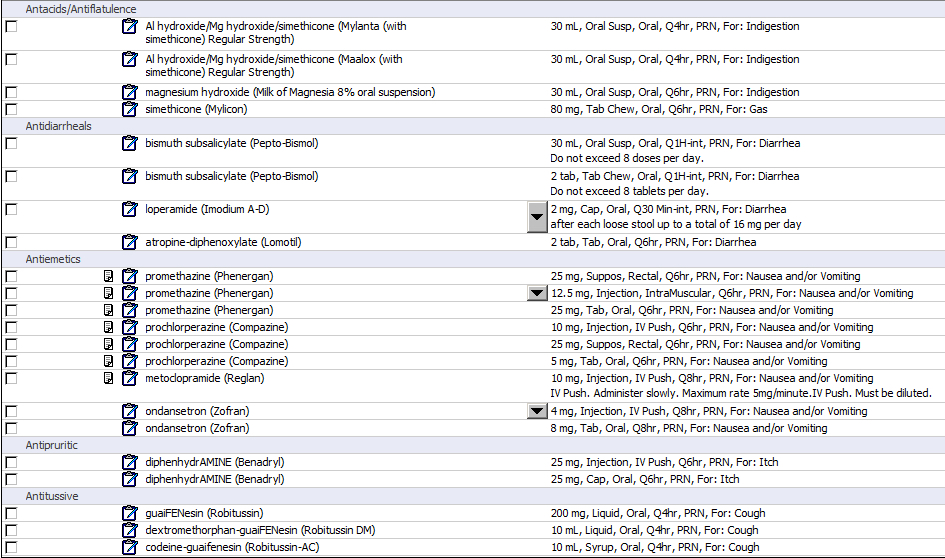Screen dimensions: 945x558
Task: Click order icon for promethazine 25 mg tab
Action: pos(130,310)
